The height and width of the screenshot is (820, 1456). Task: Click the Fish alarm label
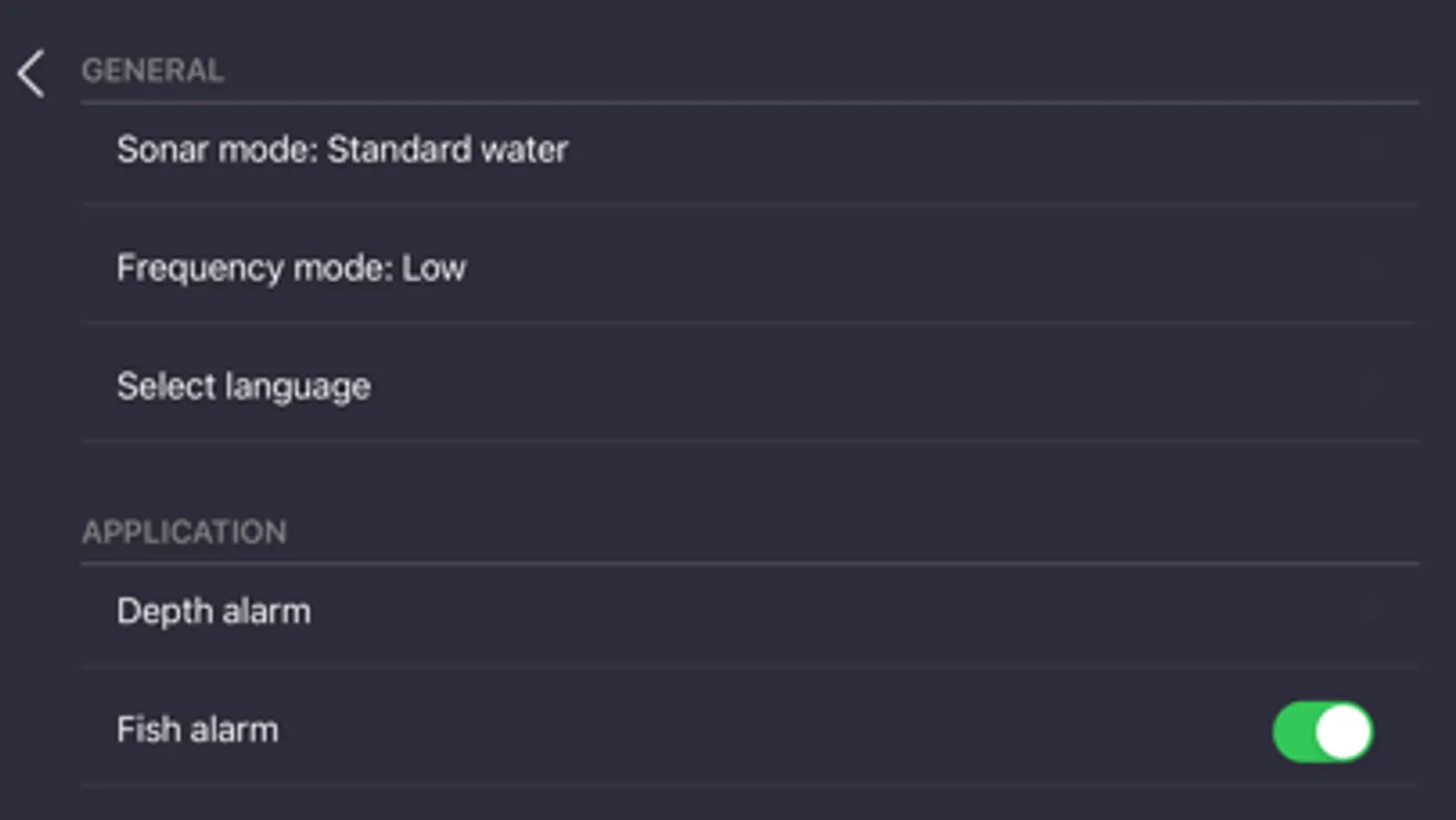(x=198, y=730)
